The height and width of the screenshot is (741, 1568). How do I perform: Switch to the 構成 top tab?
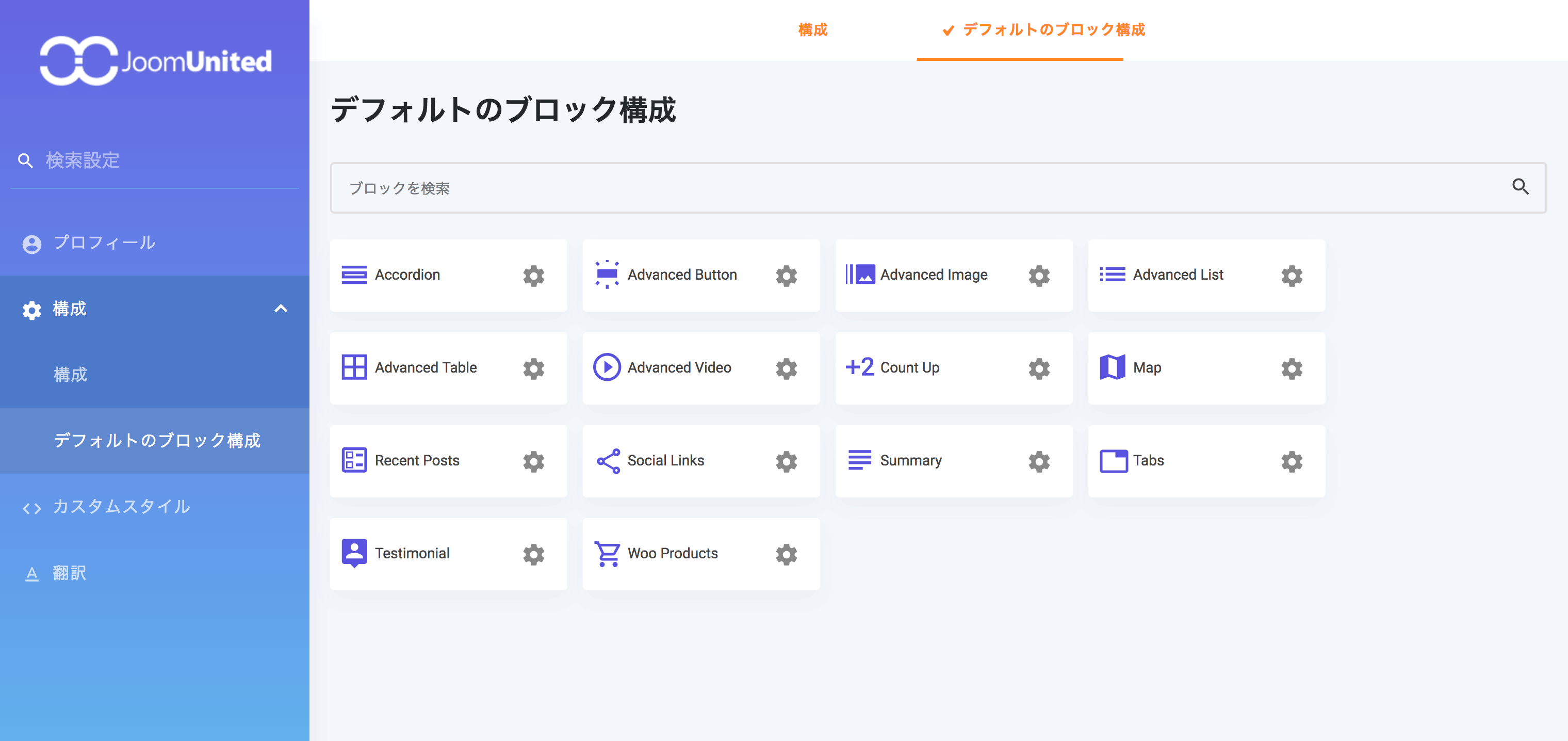(812, 30)
